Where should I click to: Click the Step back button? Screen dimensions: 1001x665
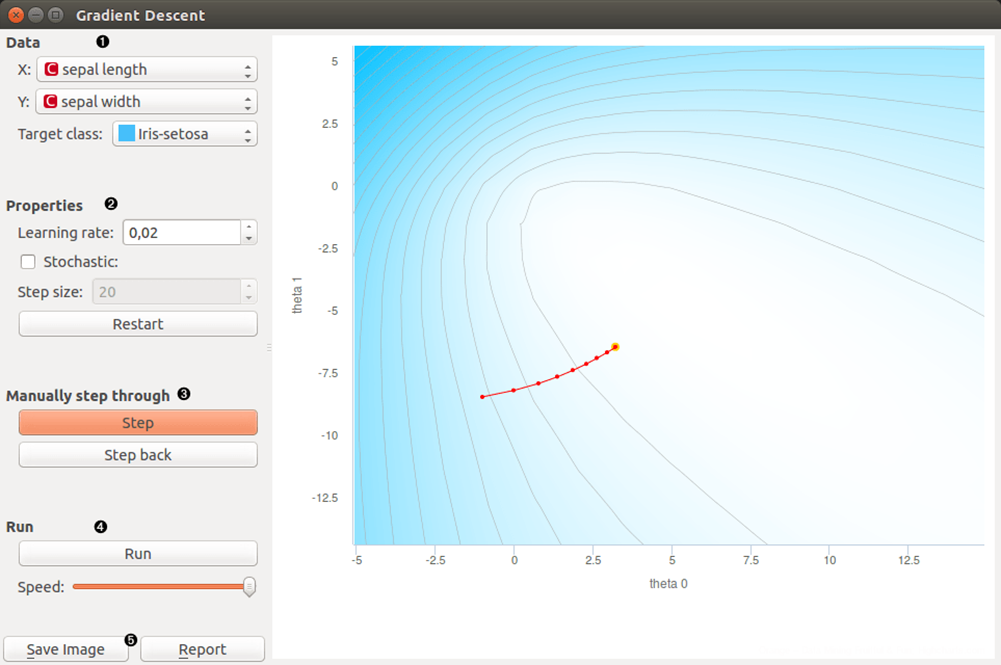pyautogui.click(x=138, y=455)
